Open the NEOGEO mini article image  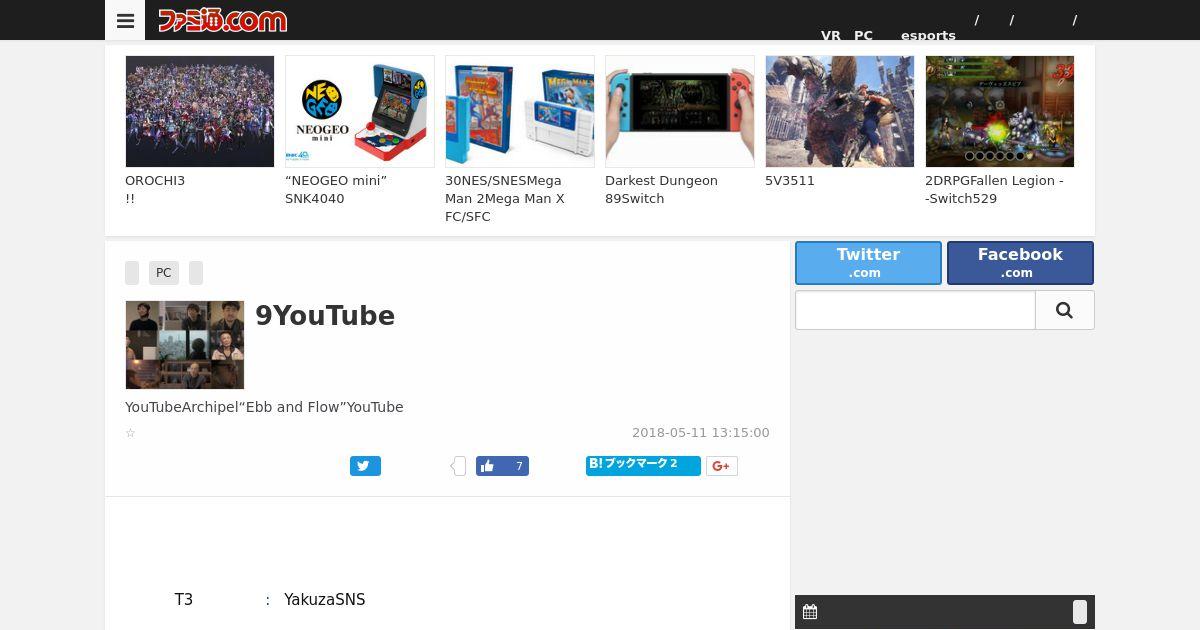pos(360,111)
